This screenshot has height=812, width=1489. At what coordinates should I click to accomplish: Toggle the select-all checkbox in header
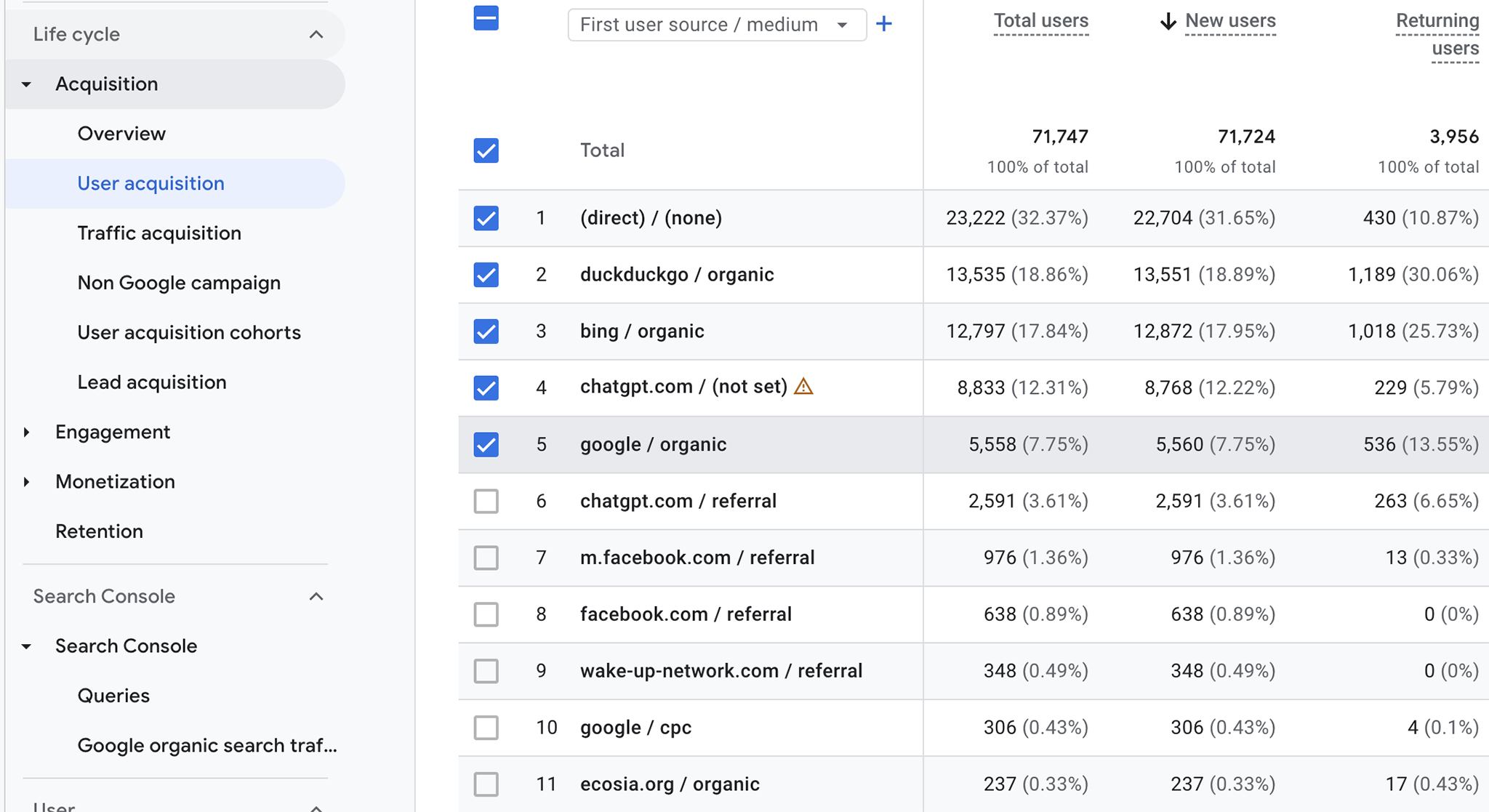point(486,18)
